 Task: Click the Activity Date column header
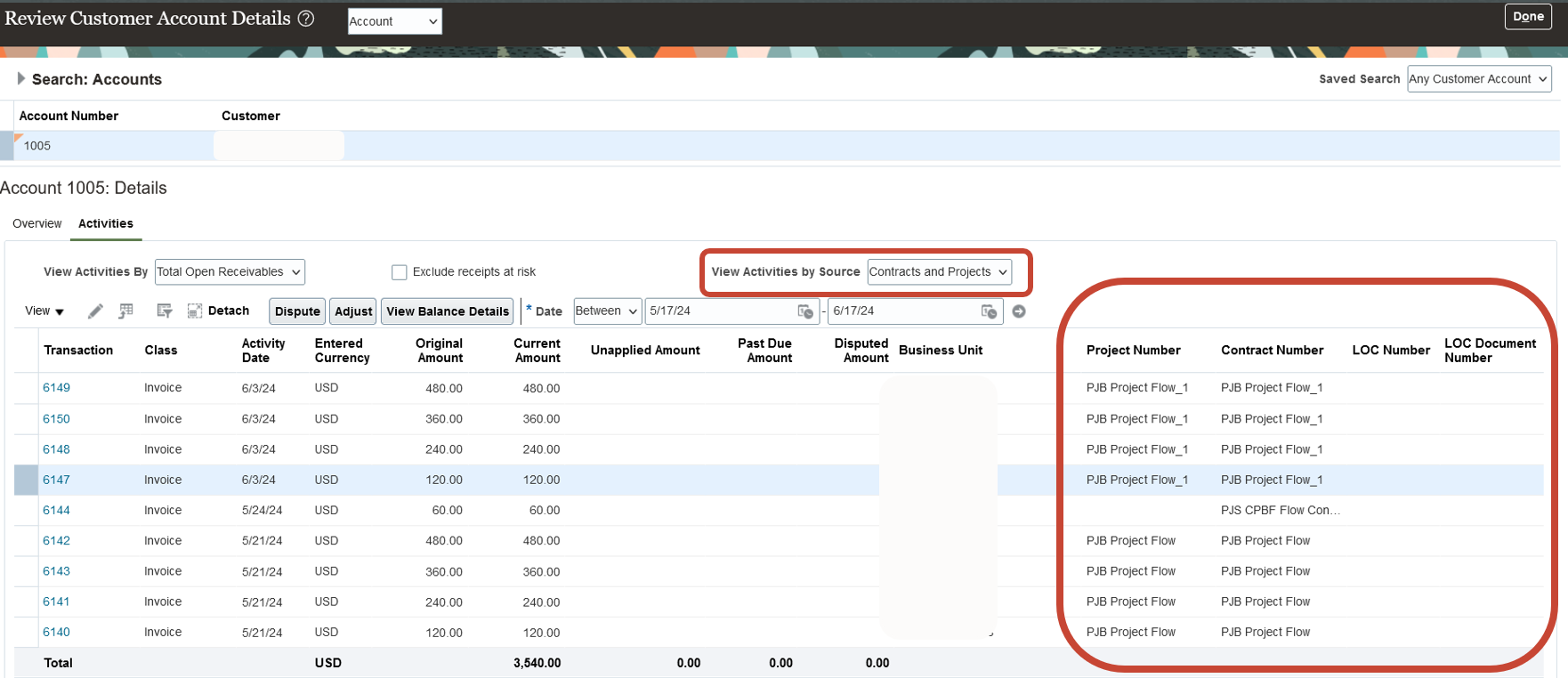[x=263, y=351]
